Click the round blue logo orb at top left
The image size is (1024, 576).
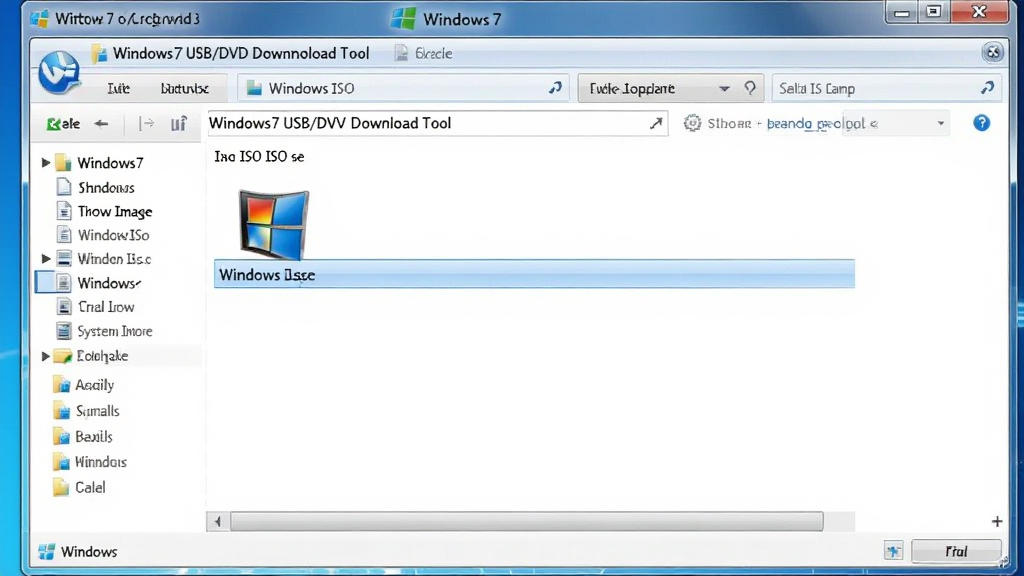pos(59,72)
